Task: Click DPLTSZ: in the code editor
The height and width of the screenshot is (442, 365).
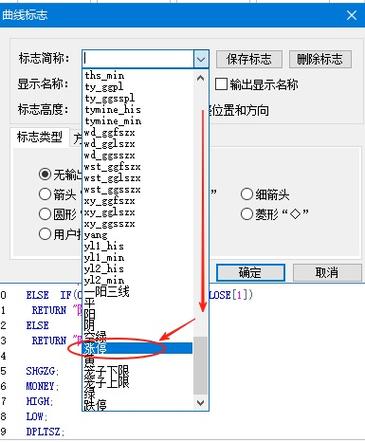Action: click(x=45, y=432)
